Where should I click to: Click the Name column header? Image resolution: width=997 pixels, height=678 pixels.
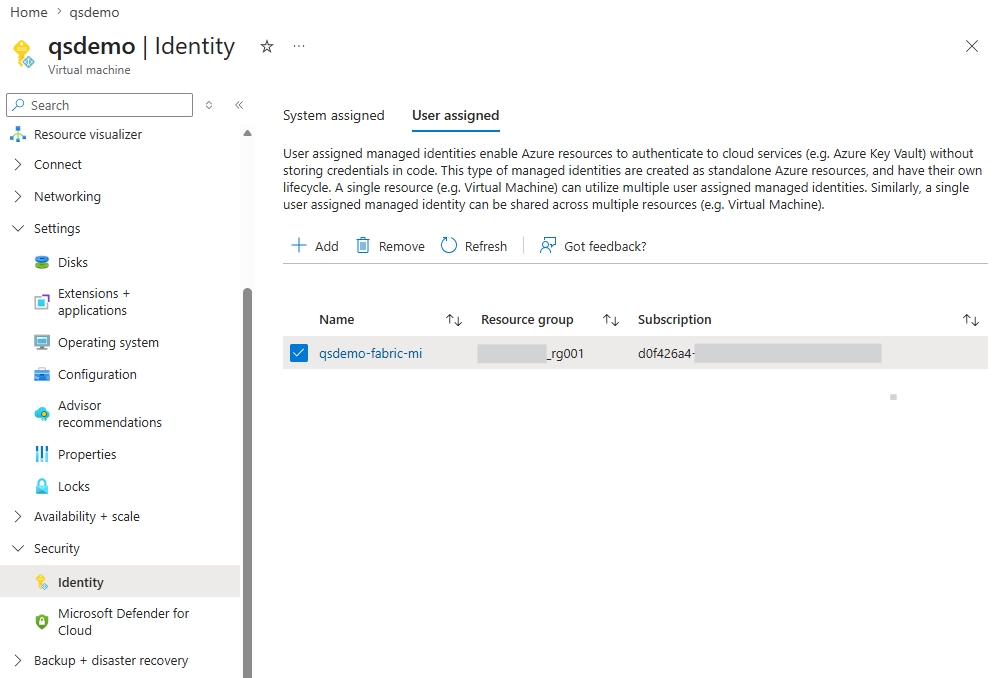(336, 320)
